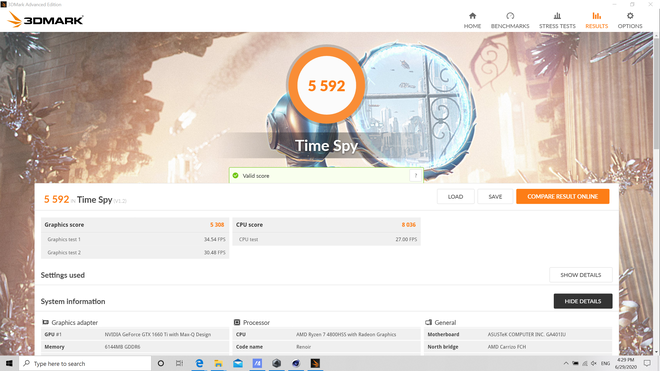660x371 pixels.
Task: Click the ENG language indicator
Action: coord(605,363)
